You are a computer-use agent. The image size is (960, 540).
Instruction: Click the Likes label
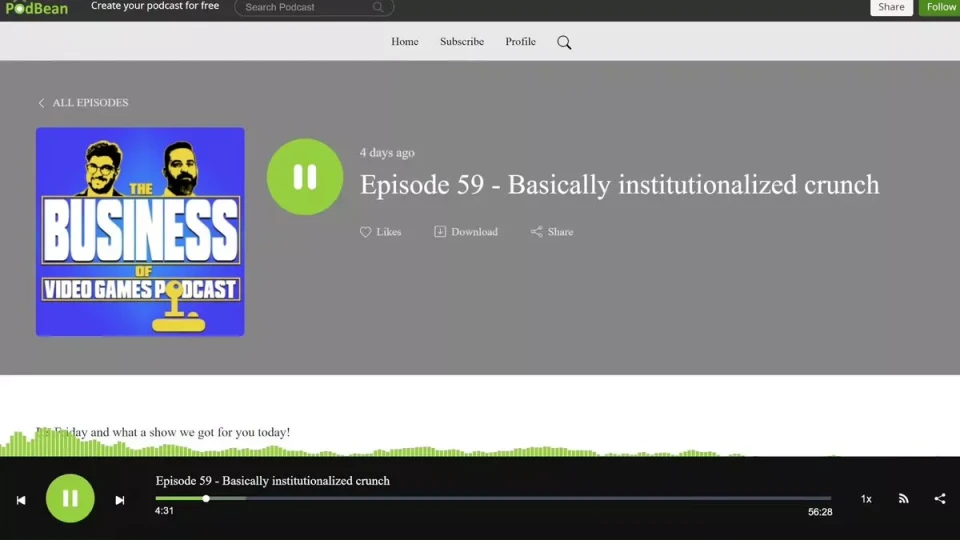389,231
